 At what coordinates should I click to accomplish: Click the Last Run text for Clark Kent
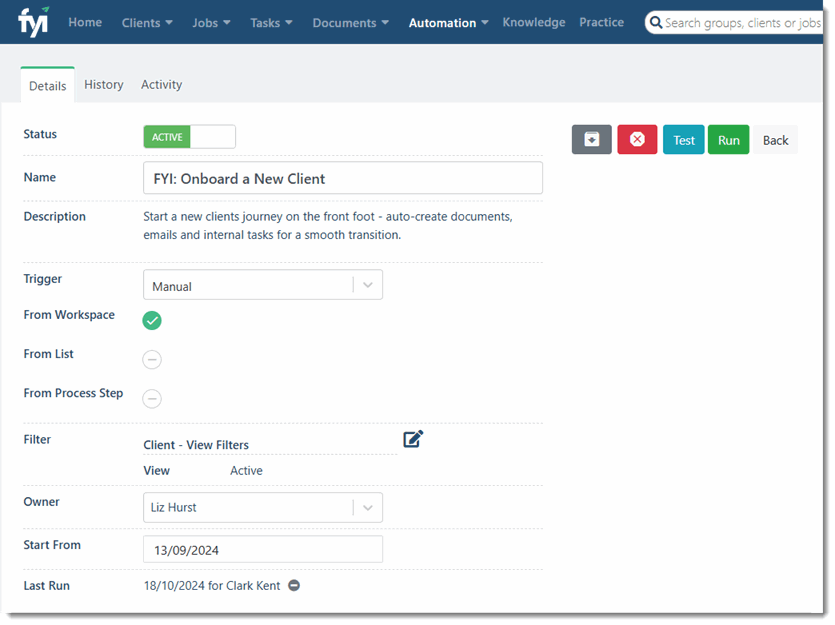(212, 586)
